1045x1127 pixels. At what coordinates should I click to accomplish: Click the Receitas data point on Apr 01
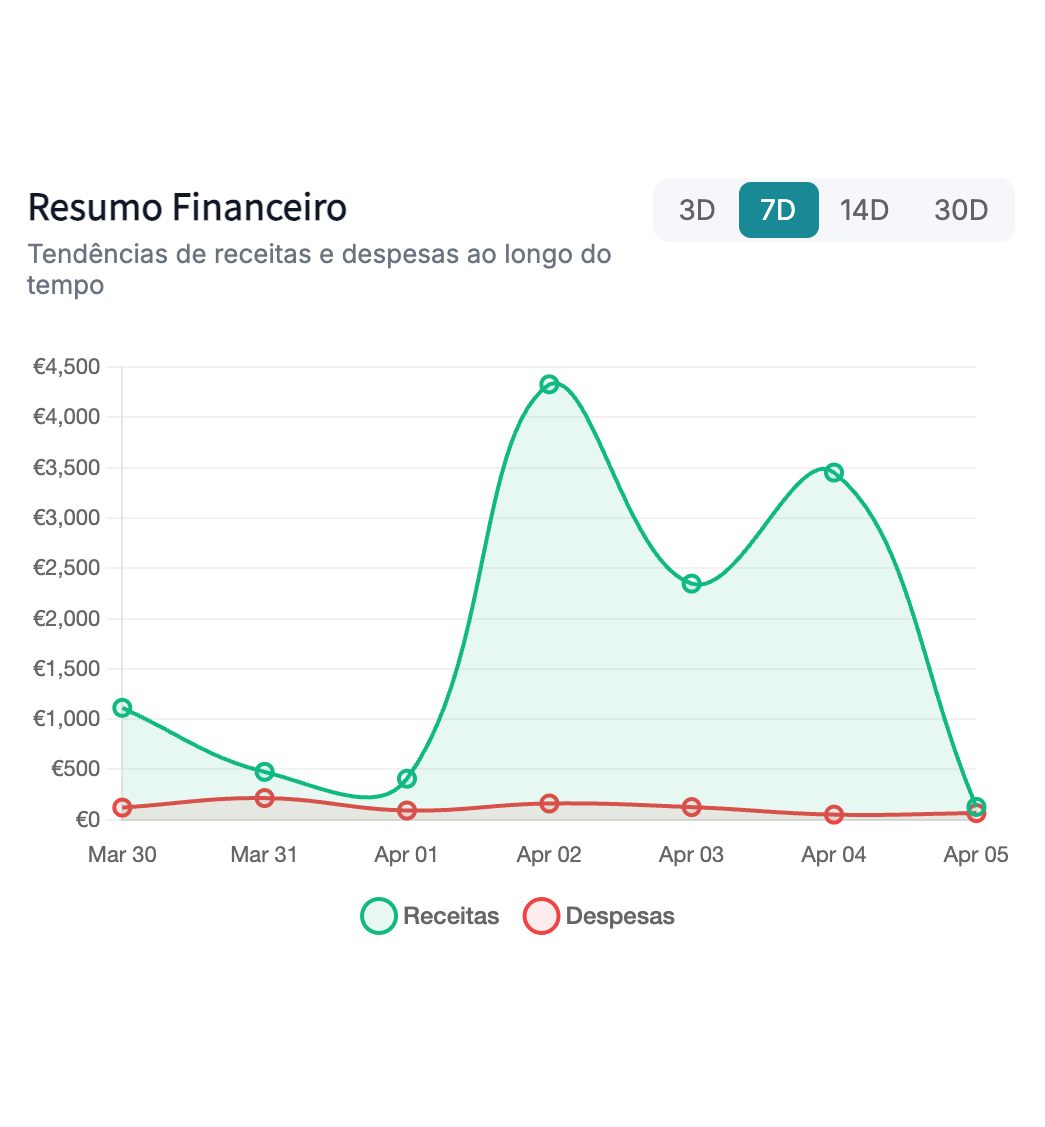point(407,778)
